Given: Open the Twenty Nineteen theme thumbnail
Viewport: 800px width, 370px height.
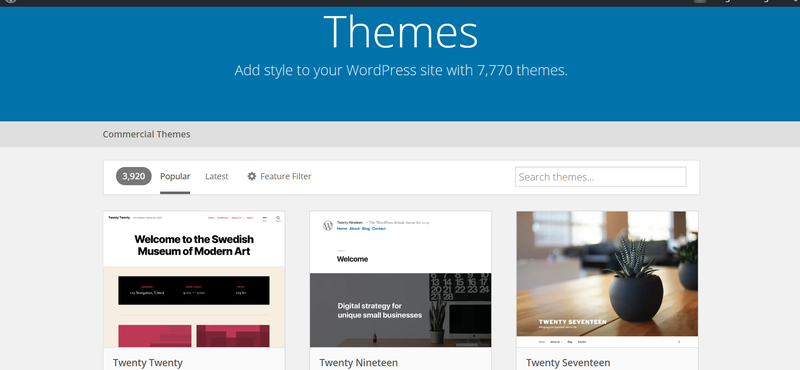Looking at the screenshot, I should tap(401, 279).
